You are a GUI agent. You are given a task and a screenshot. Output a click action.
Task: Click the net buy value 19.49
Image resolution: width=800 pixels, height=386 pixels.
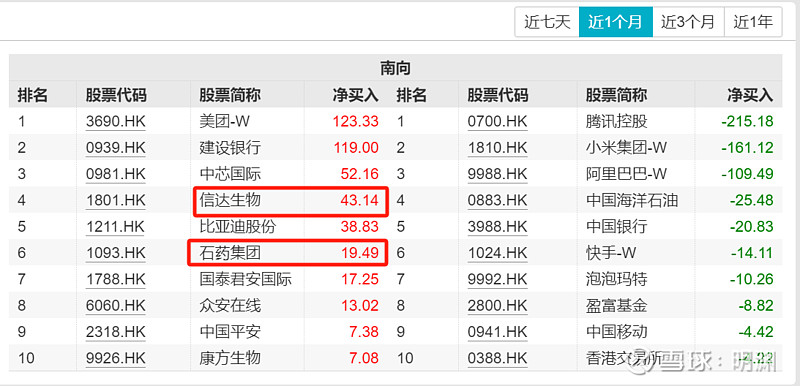click(360, 253)
